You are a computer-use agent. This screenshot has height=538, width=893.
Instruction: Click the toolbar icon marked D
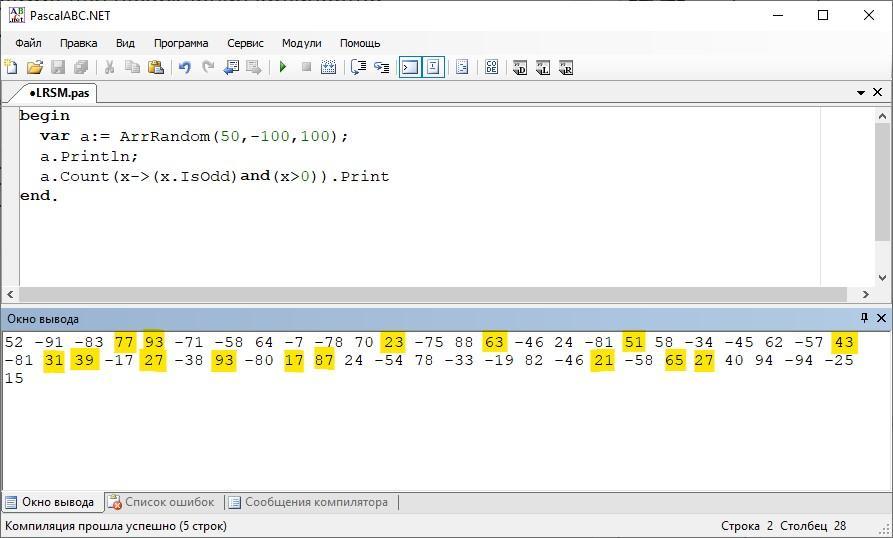pyautogui.click(x=520, y=68)
